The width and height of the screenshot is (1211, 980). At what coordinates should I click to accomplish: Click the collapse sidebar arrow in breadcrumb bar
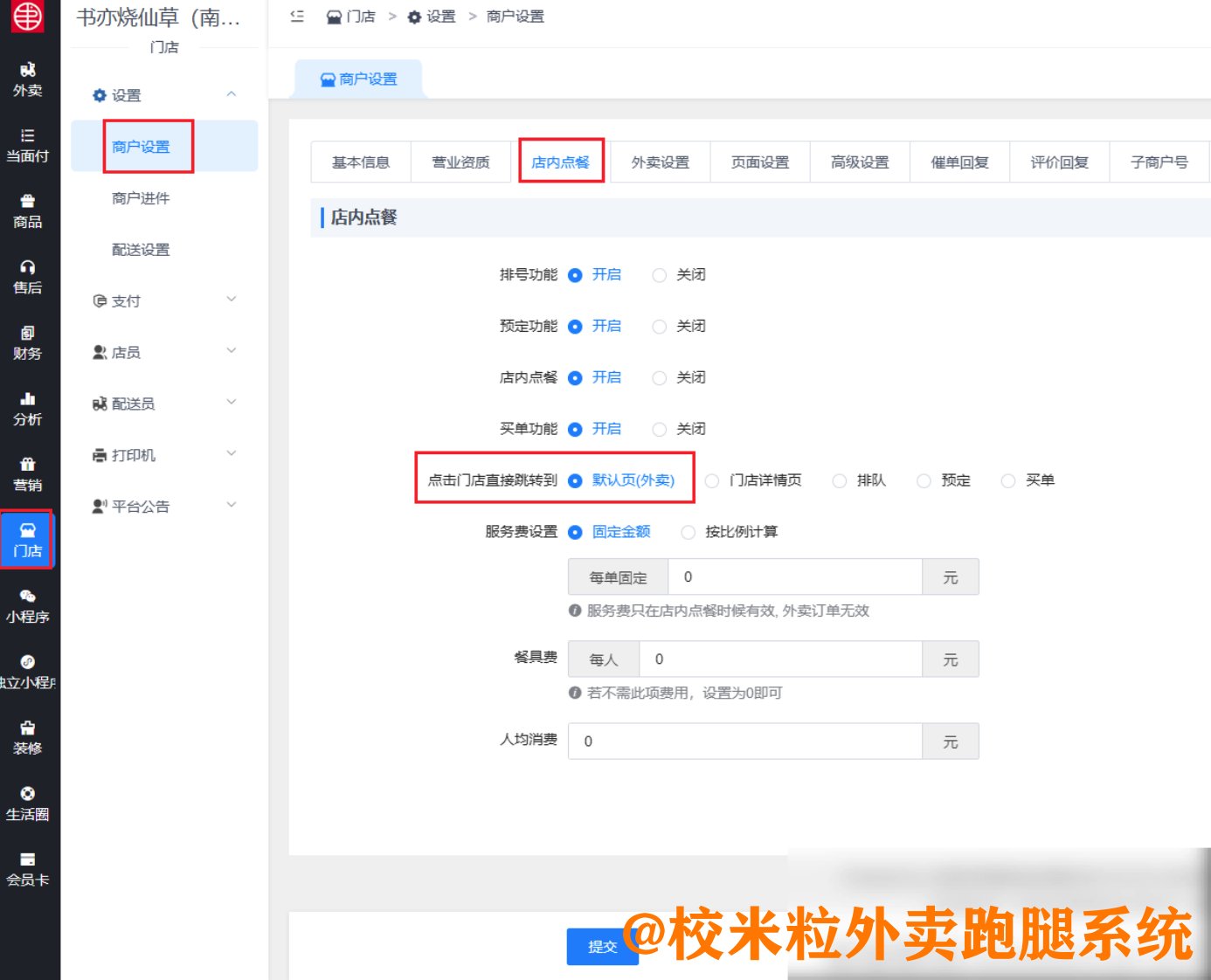coord(296,16)
